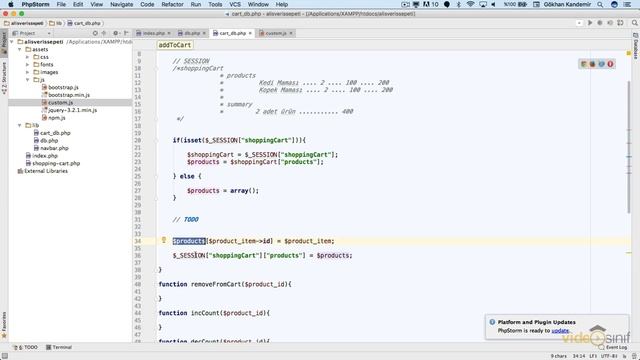Click lib breadcrumb in navigation bar
This screenshot has width=640, height=360.
(x=56, y=23)
